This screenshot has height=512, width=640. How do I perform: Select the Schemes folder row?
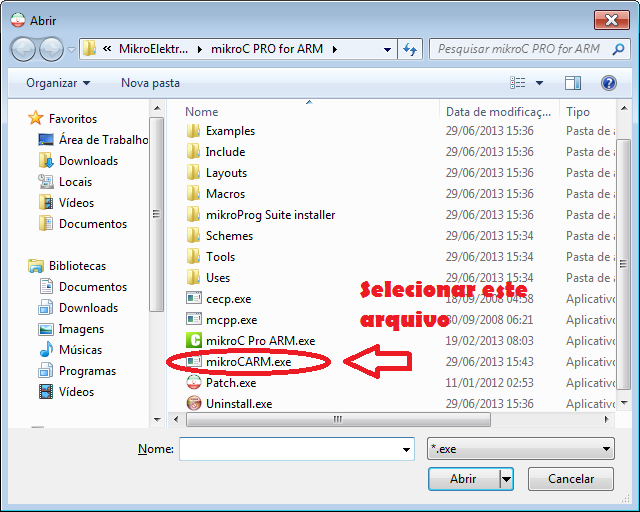click(229, 236)
